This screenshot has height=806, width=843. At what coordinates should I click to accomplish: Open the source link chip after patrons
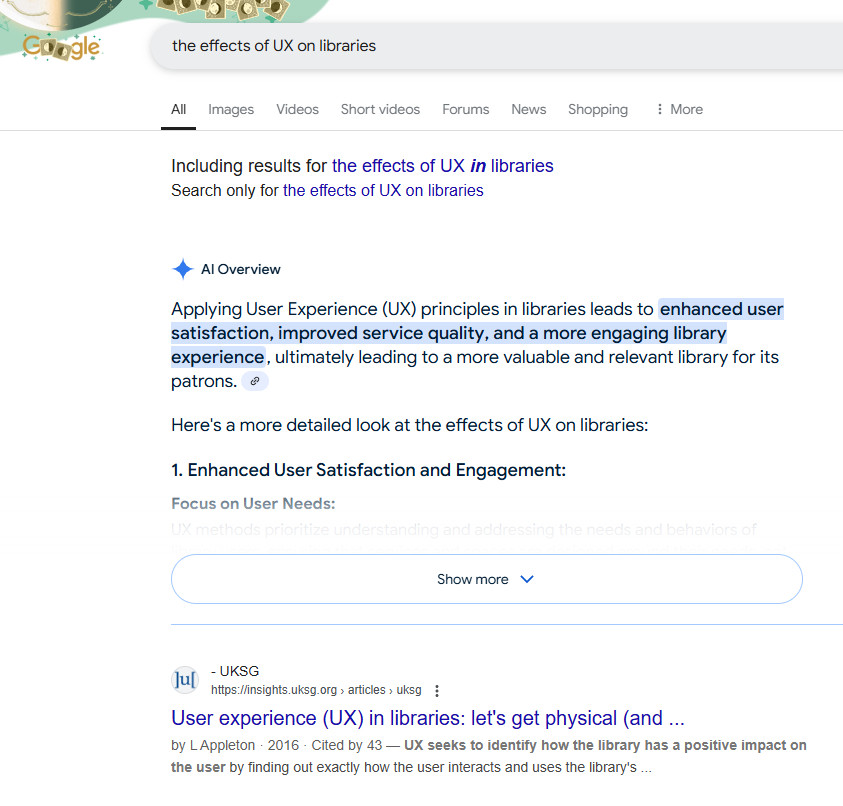coord(255,381)
